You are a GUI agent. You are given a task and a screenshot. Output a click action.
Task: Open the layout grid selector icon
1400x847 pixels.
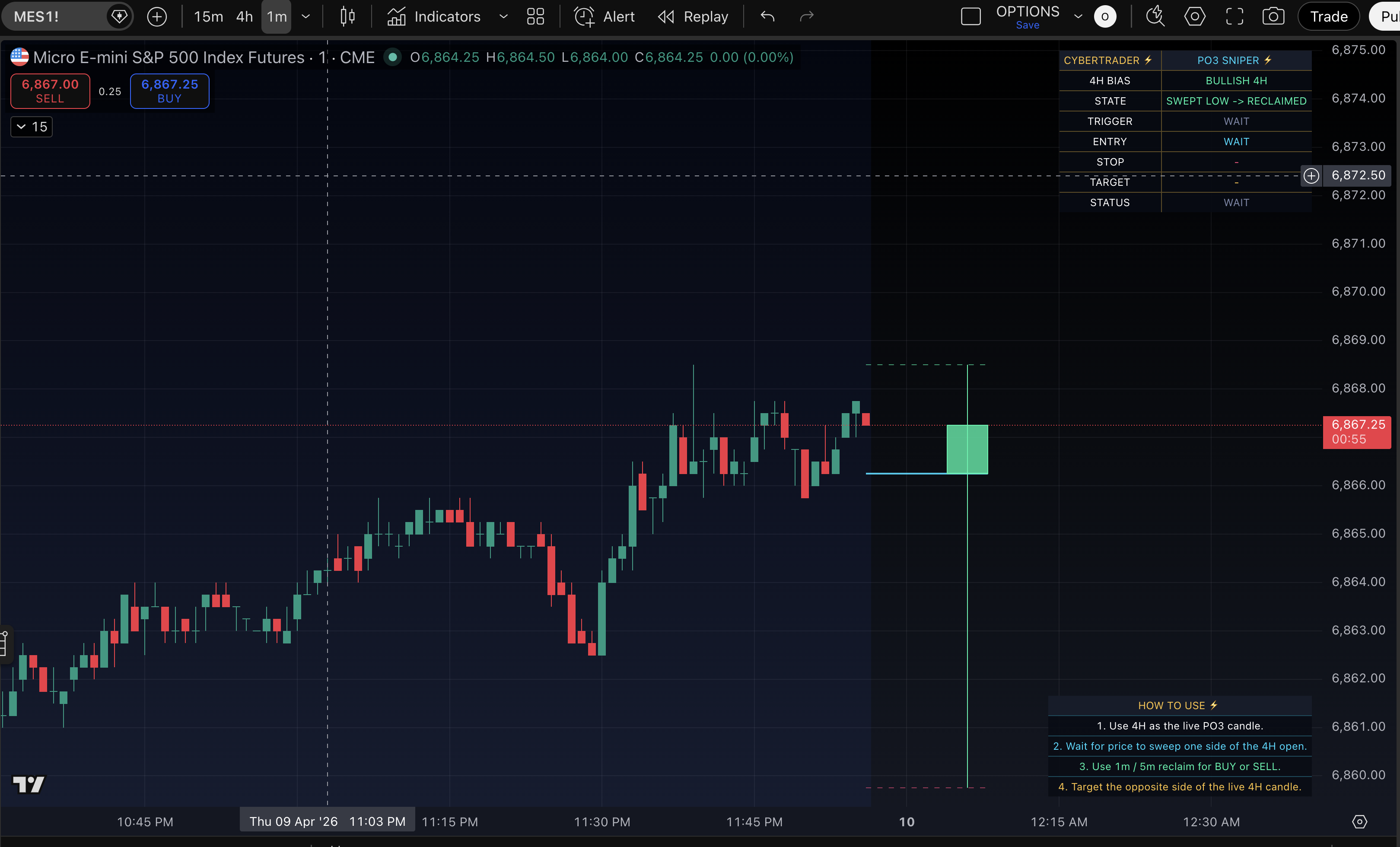535,16
